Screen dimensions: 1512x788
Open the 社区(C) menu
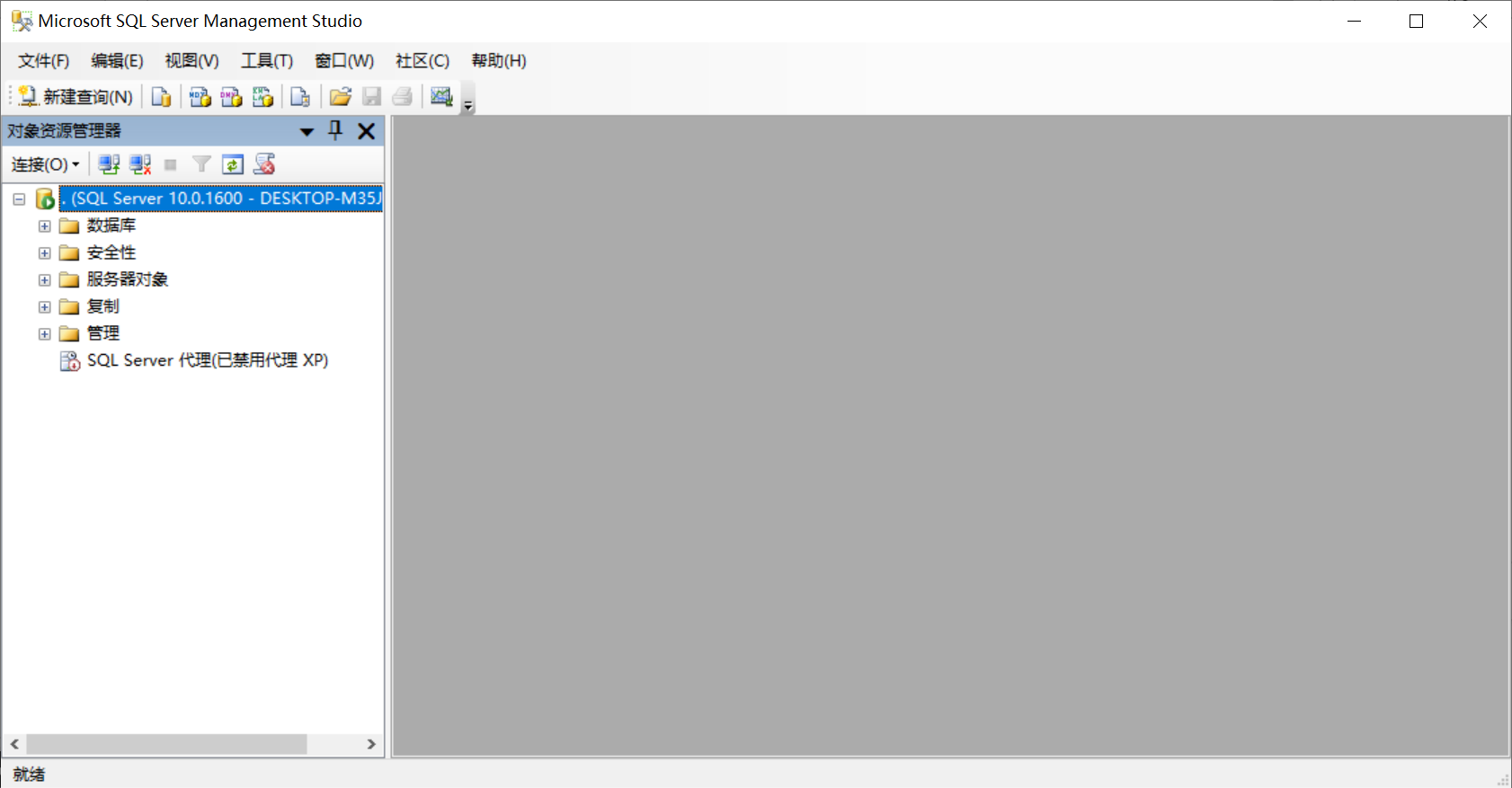pos(422,60)
